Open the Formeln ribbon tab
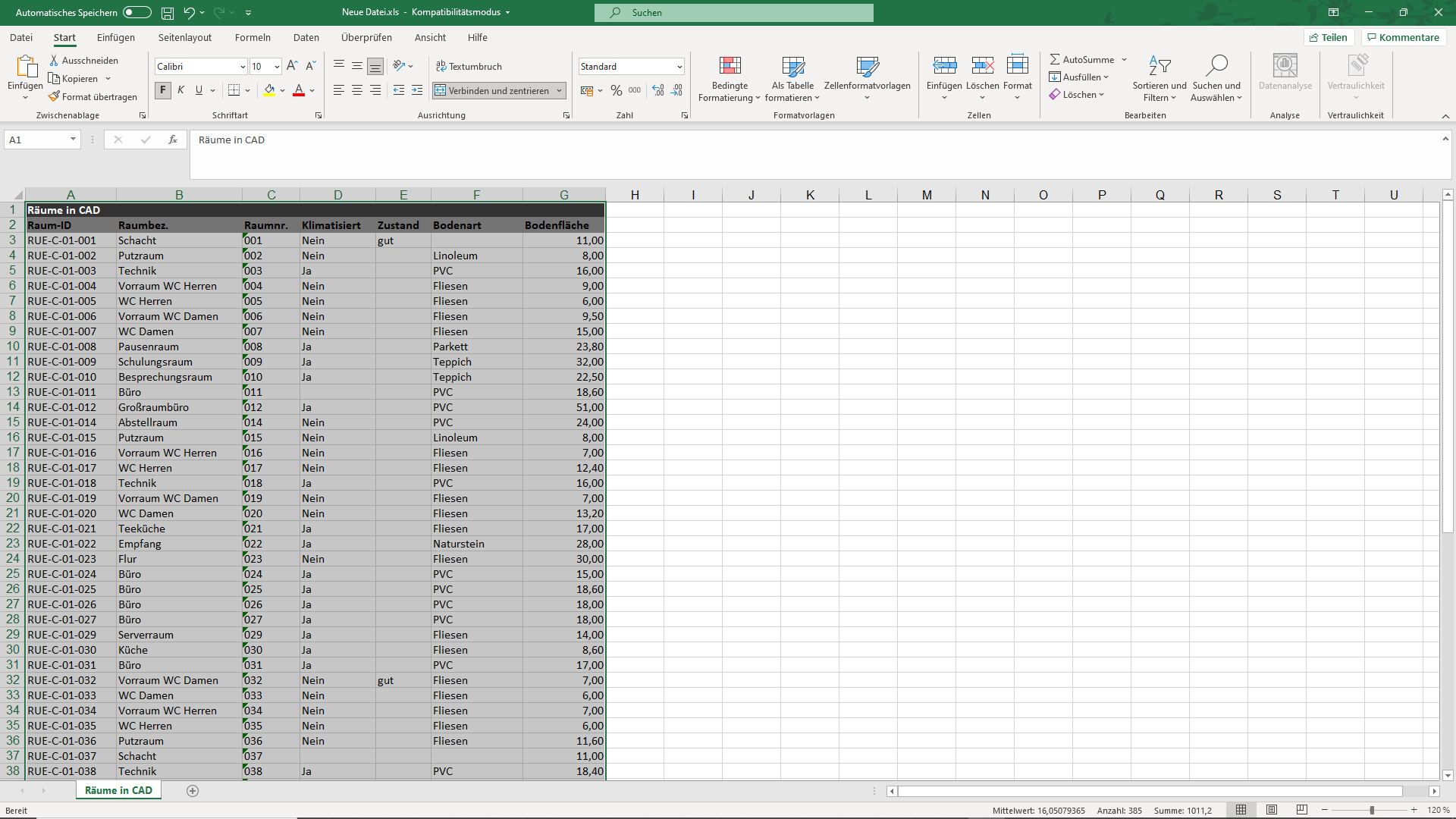Screen dimensions: 1456x819 (x=253, y=37)
